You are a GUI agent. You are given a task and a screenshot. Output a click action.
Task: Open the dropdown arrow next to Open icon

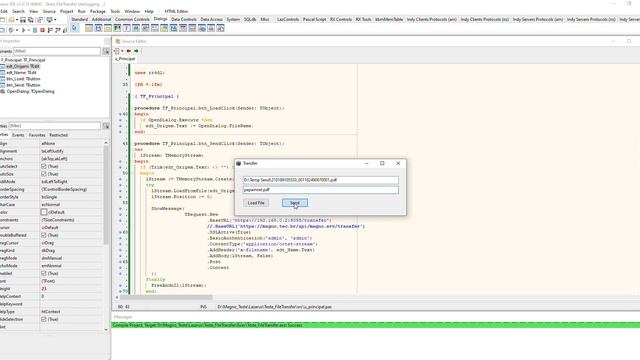point(17,20)
